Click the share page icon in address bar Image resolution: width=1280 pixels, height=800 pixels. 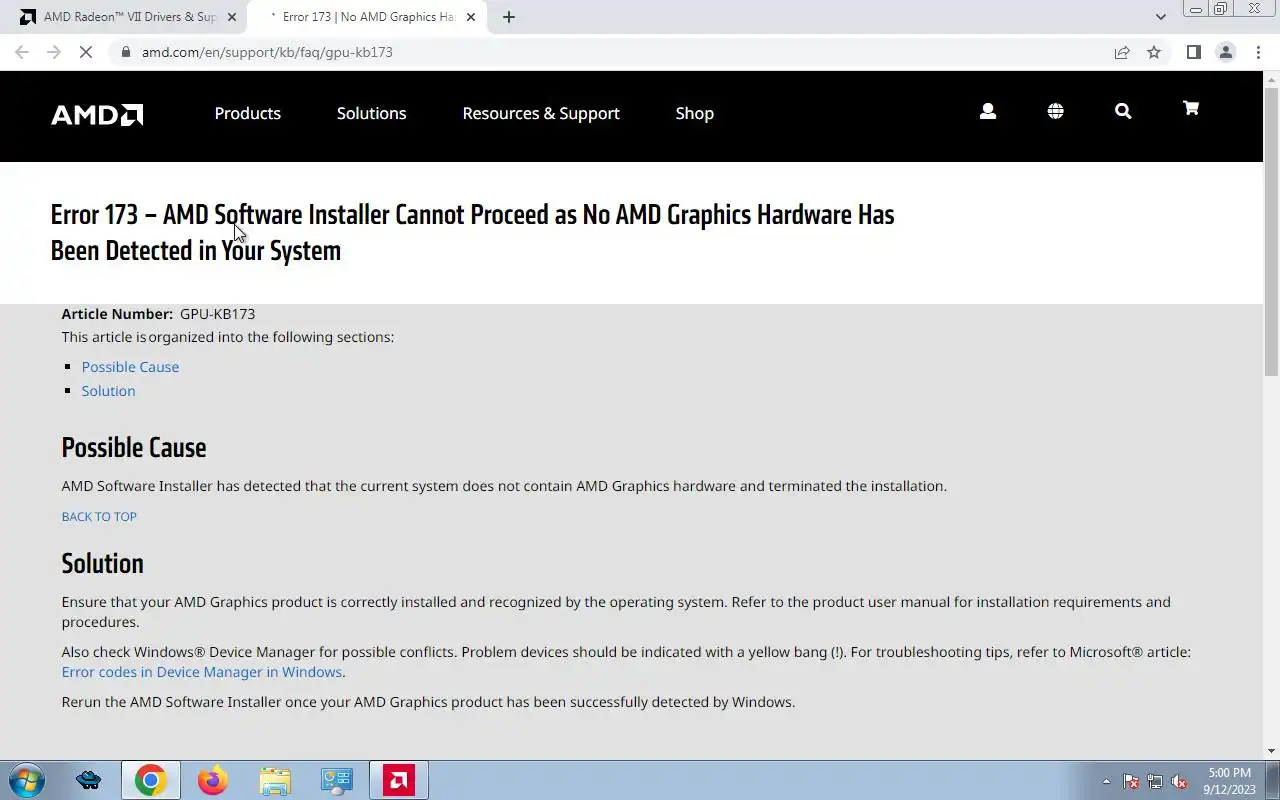pos(1122,52)
